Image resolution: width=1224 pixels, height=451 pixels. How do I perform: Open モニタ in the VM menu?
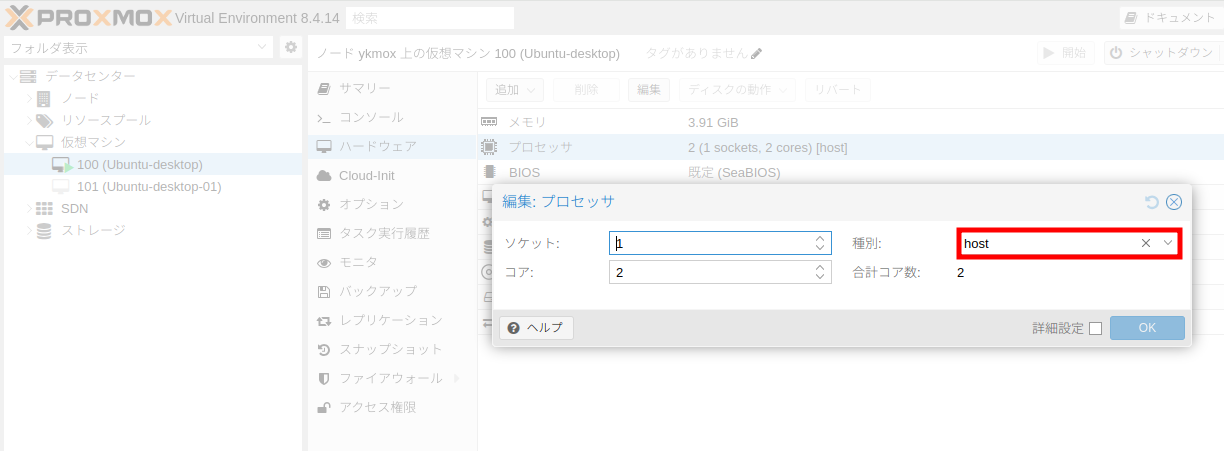(x=392, y=262)
